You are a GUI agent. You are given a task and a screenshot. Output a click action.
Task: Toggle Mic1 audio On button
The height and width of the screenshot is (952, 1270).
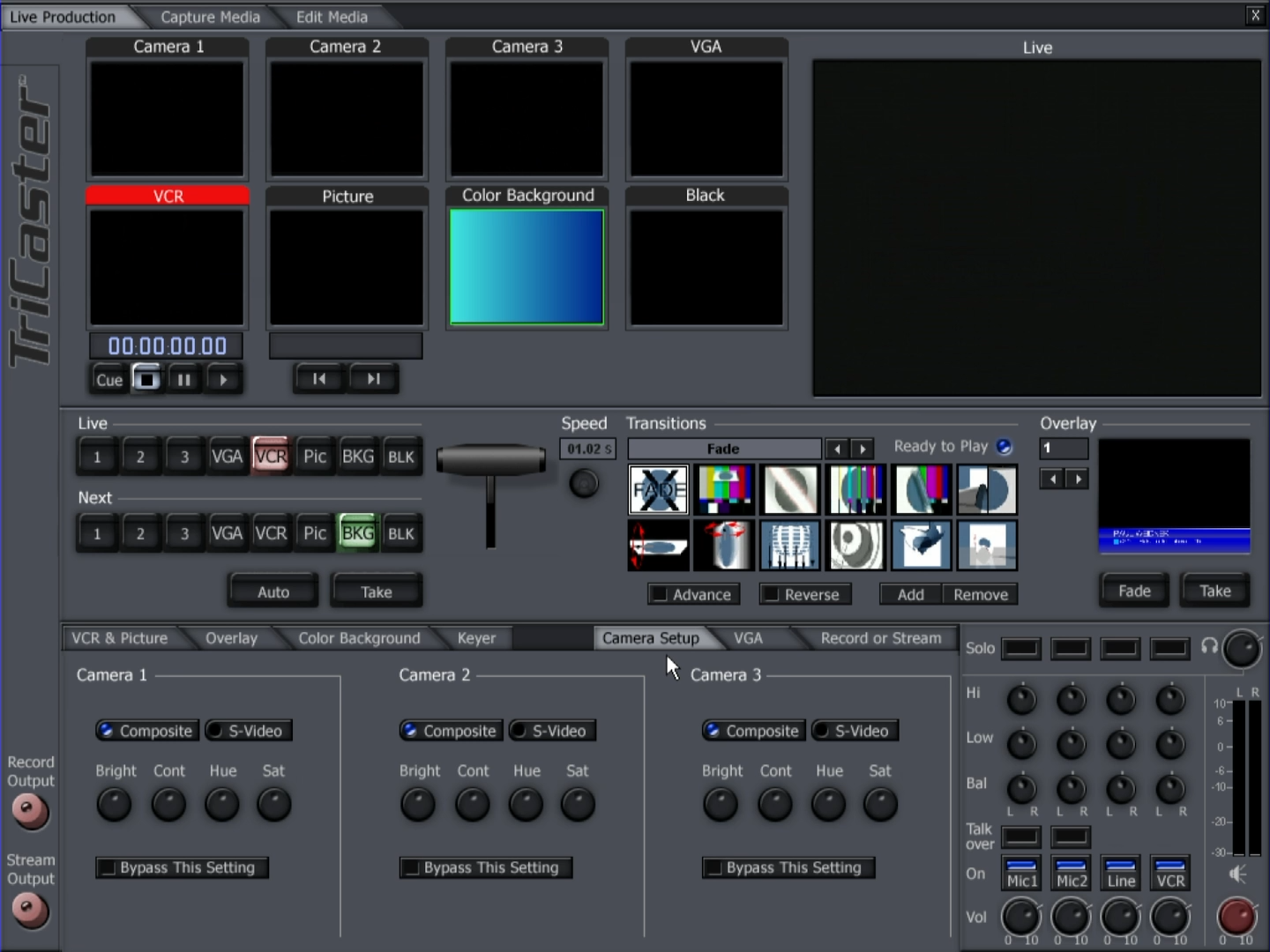tap(1021, 874)
